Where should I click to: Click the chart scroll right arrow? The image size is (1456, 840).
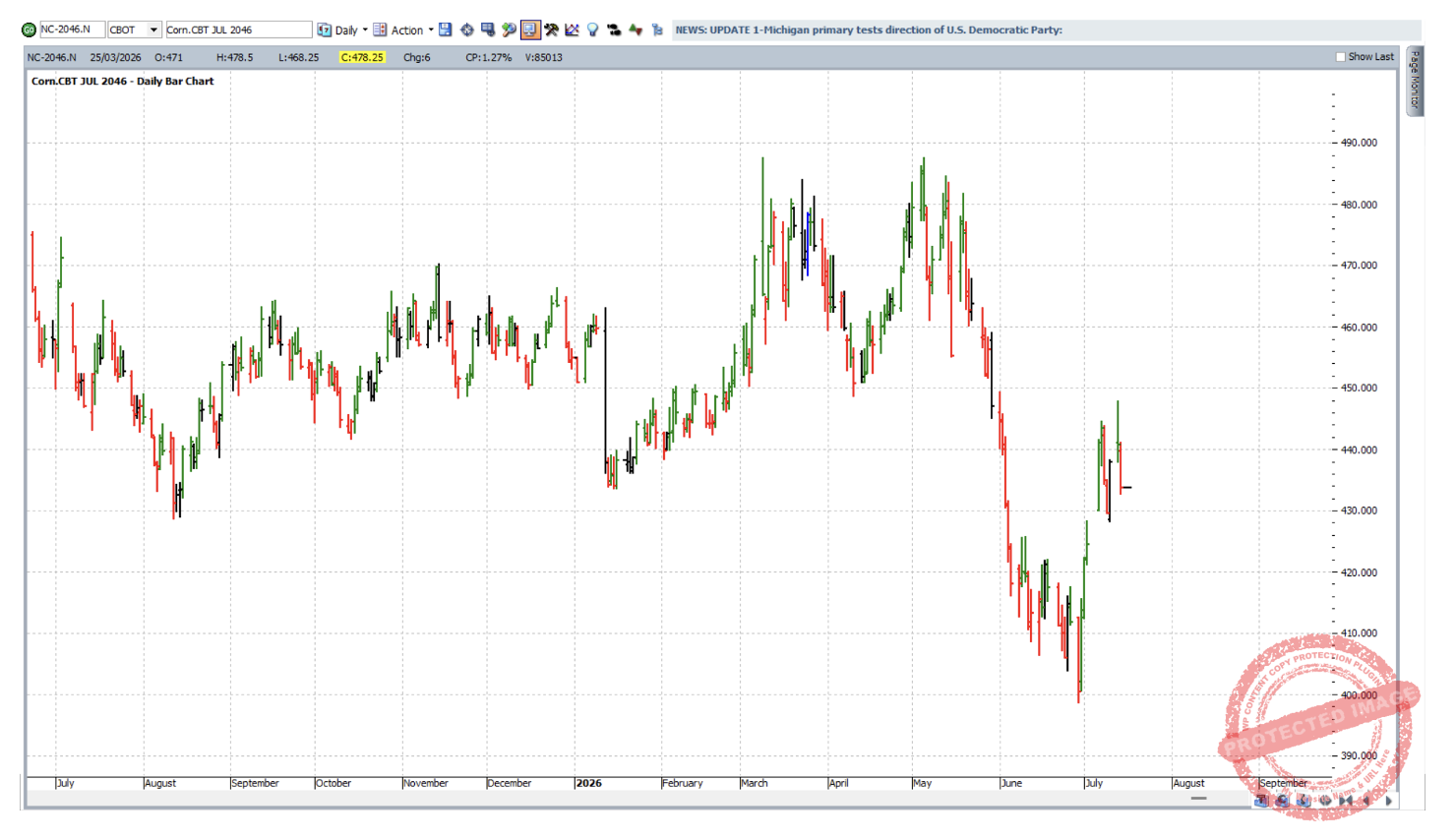[1388, 801]
